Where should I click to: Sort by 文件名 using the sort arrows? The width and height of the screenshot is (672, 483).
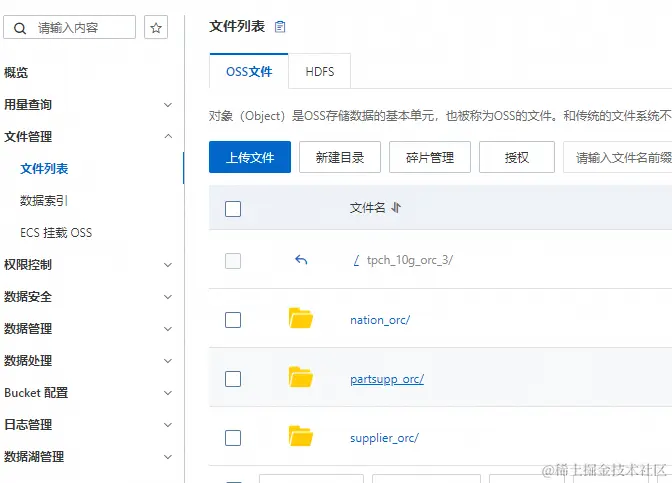tap(396, 208)
